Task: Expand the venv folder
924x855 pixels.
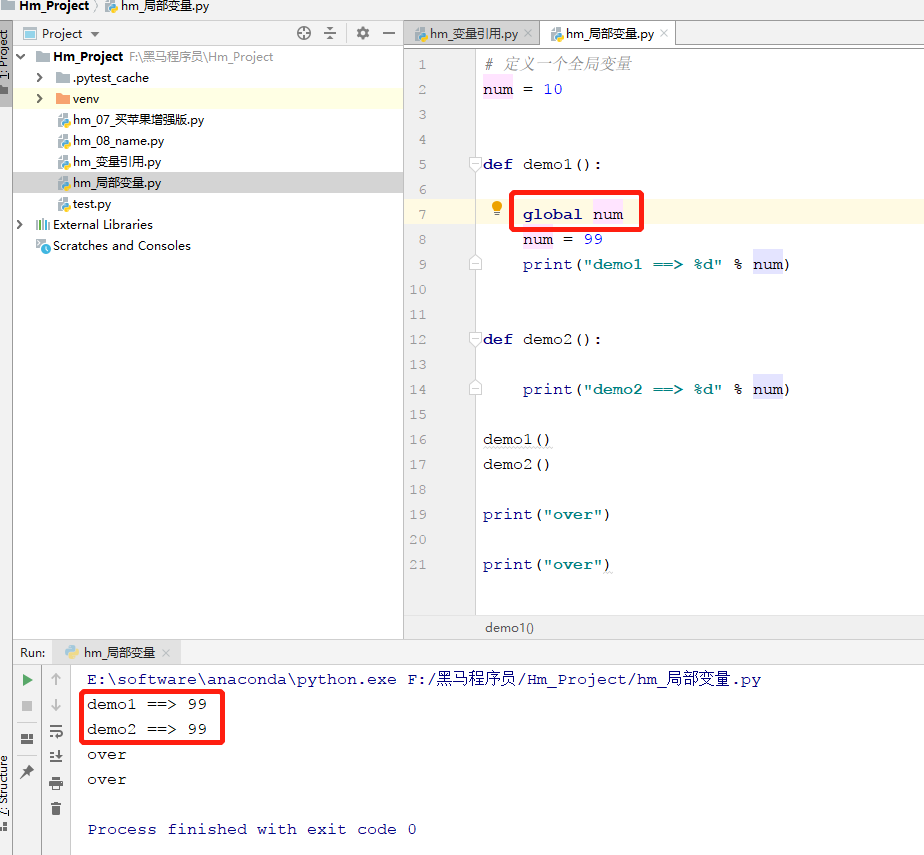Action: coord(41,98)
